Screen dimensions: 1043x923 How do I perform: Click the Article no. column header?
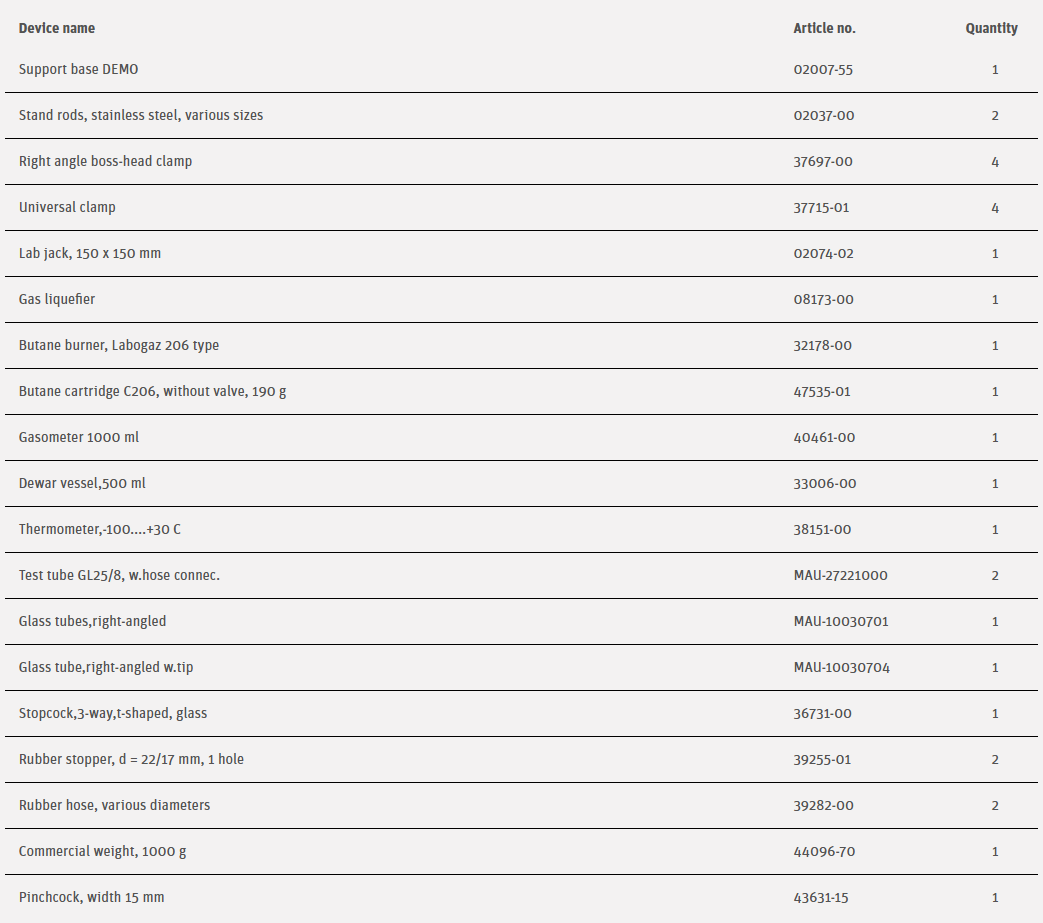coord(824,28)
